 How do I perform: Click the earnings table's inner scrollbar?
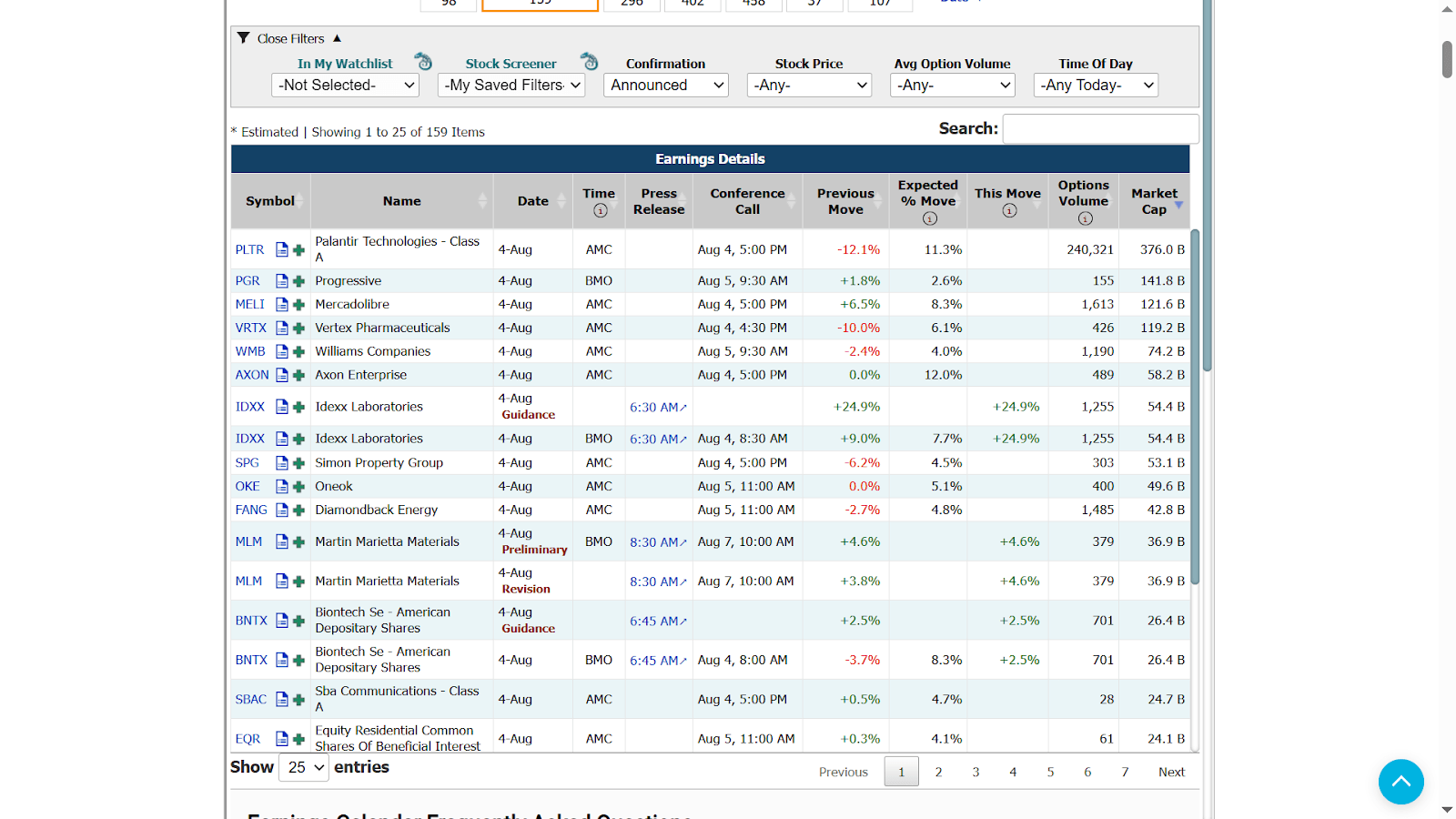click(x=1195, y=408)
